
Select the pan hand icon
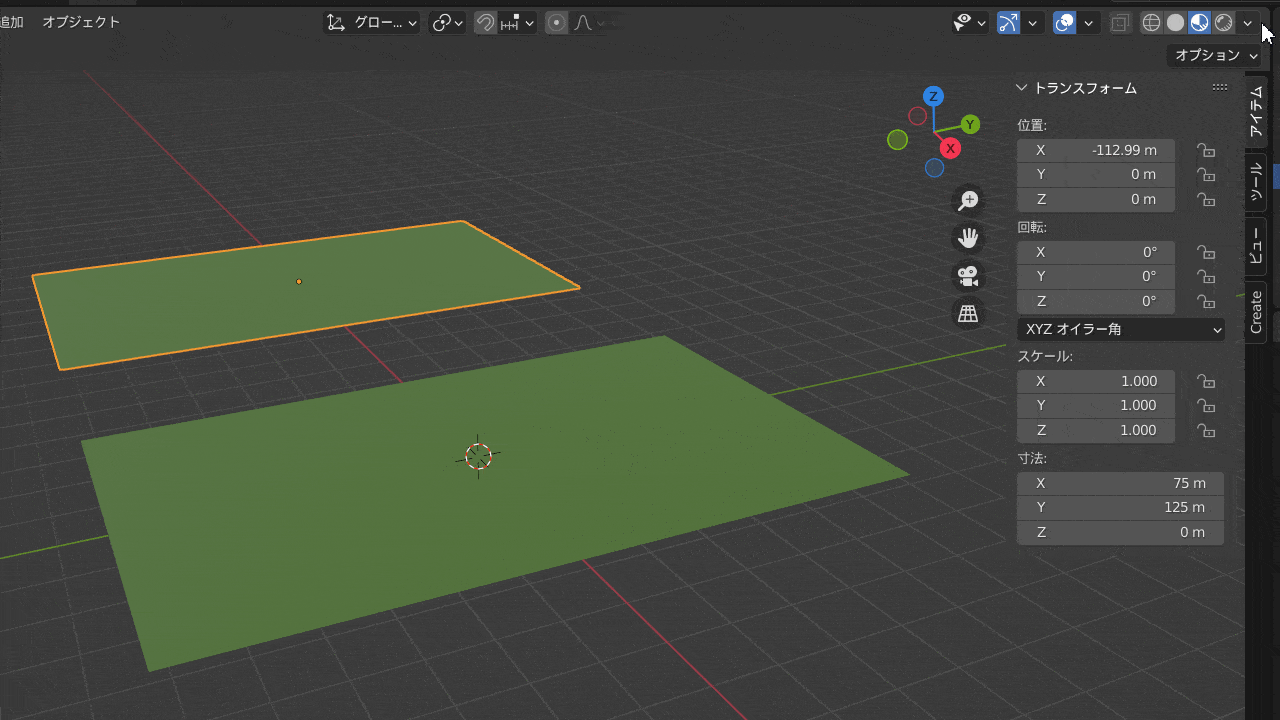[x=967, y=238]
